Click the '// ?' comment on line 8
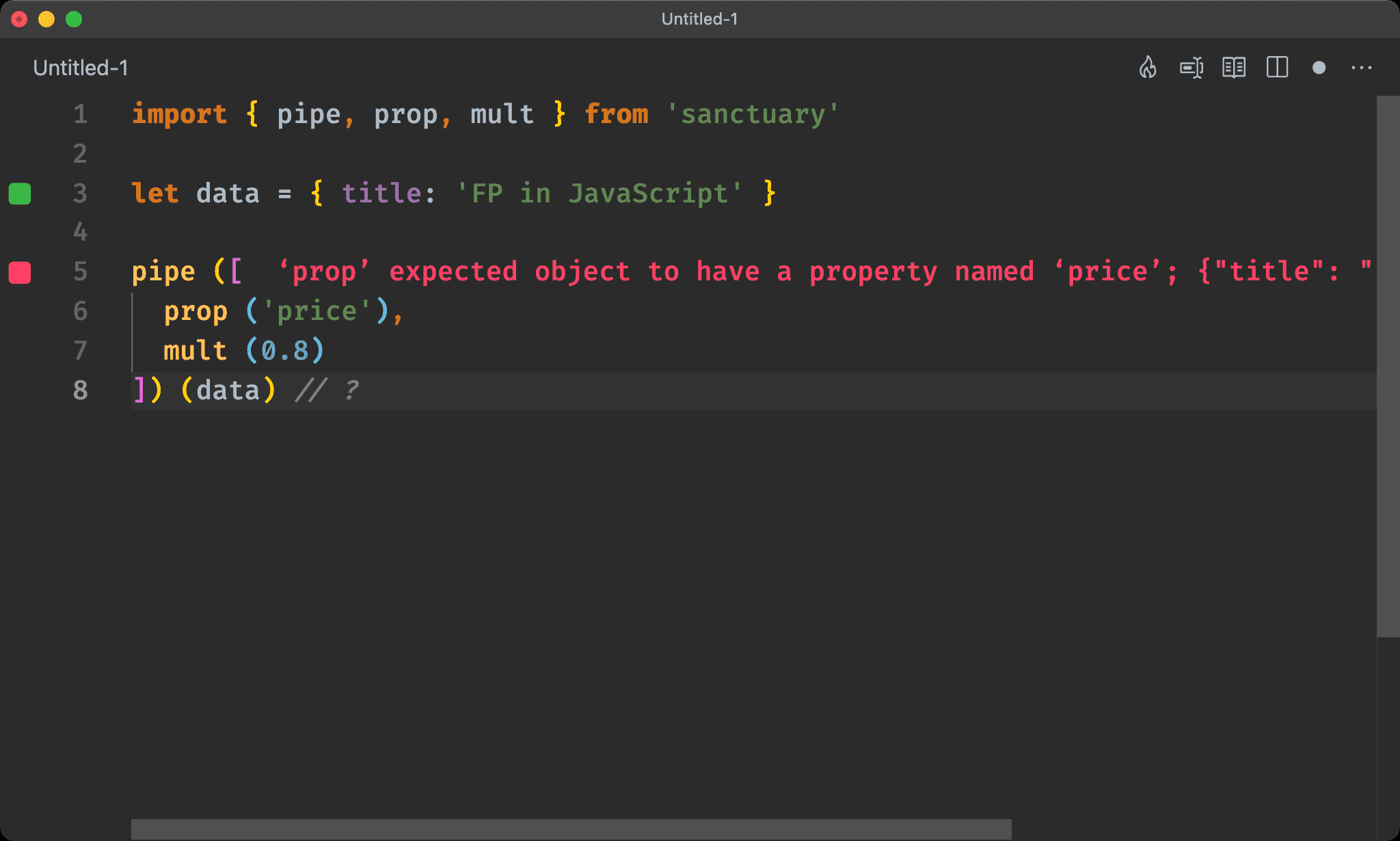 tap(327, 390)
